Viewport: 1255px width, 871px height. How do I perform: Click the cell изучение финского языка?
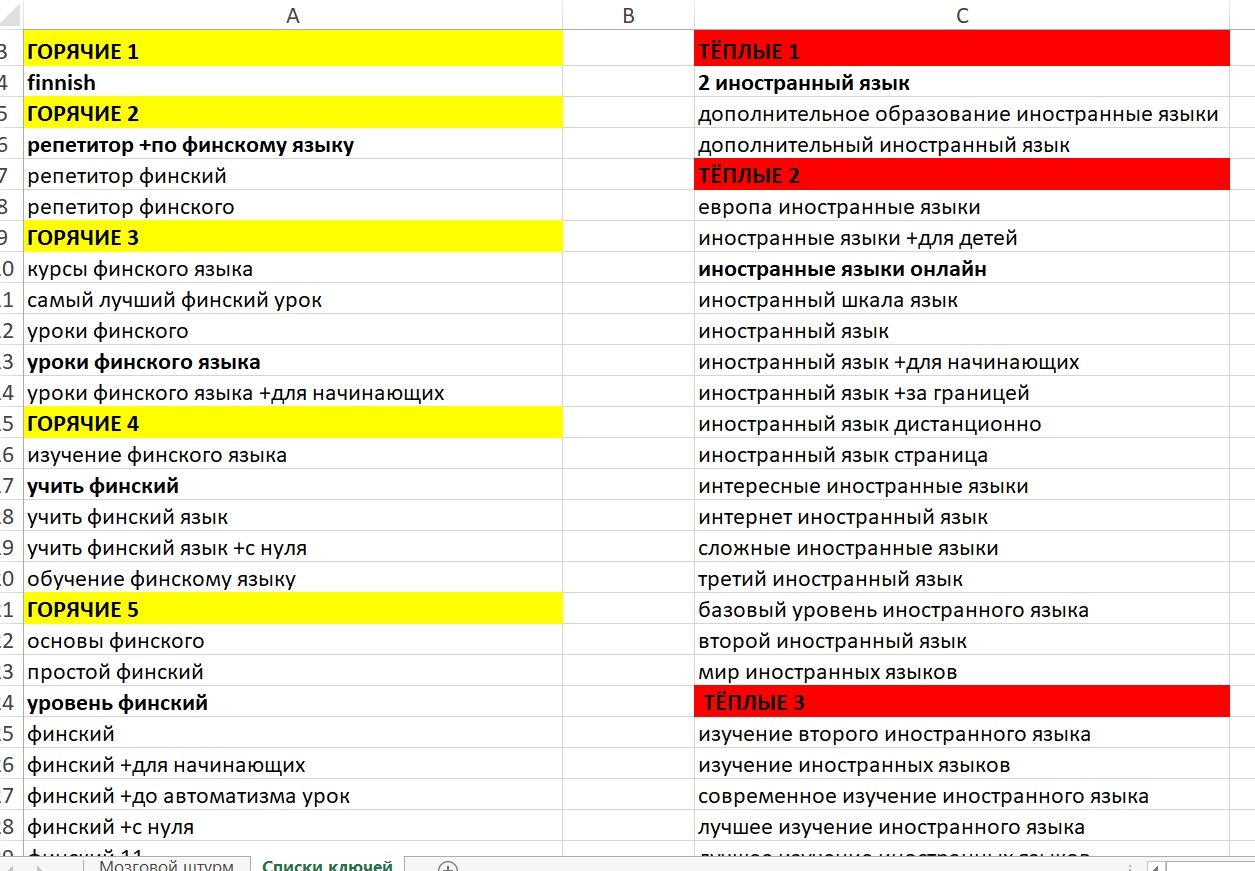coord(293,454)
